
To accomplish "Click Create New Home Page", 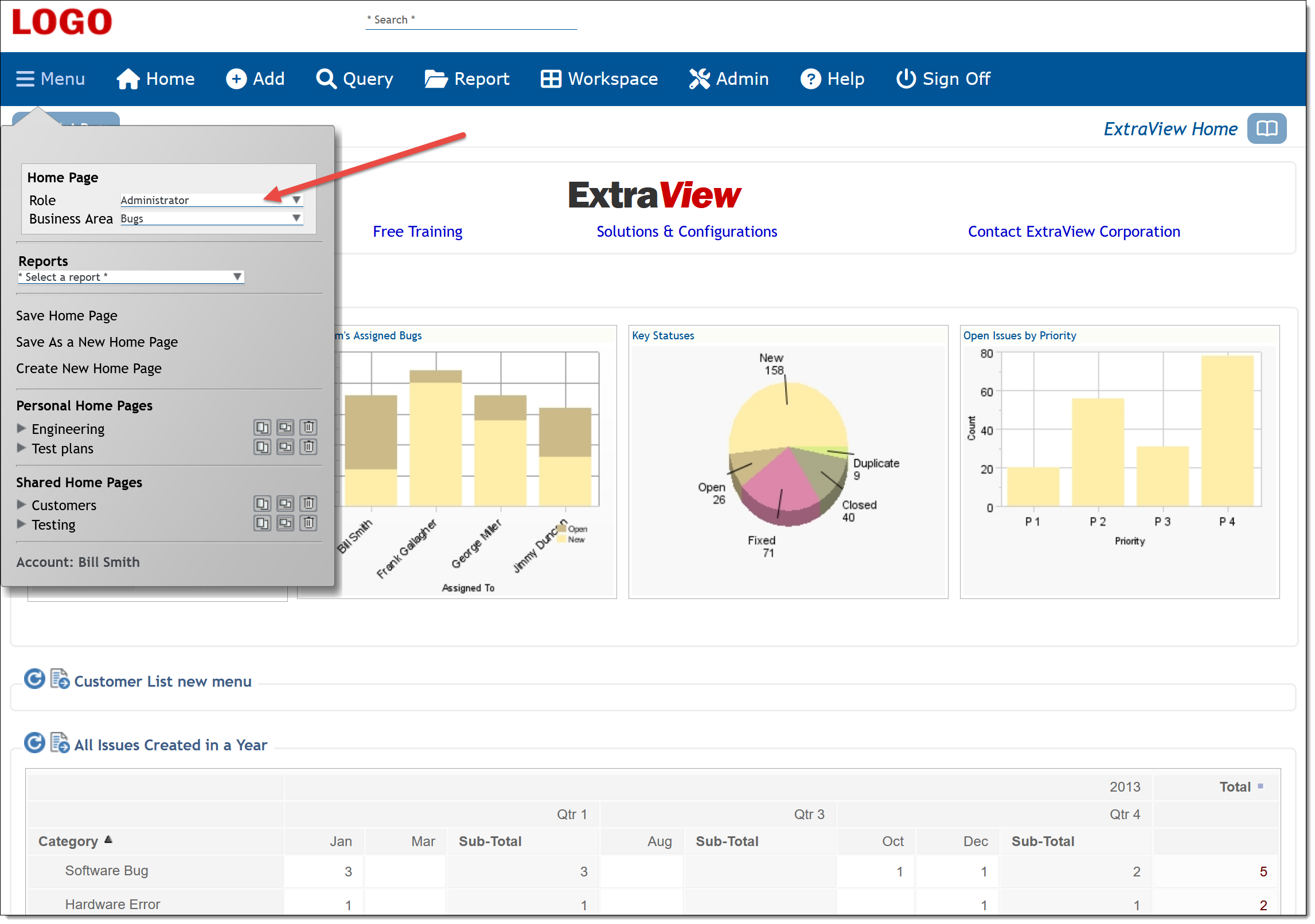I will click(89, 369).
